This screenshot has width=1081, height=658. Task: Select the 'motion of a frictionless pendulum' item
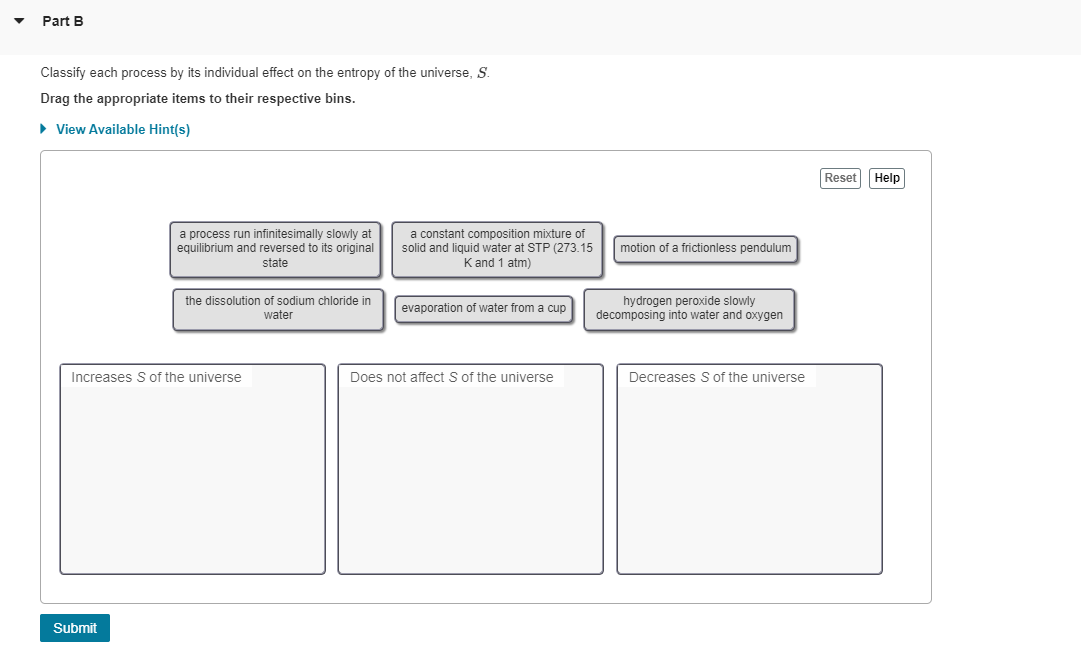click(x=704, y=248)
